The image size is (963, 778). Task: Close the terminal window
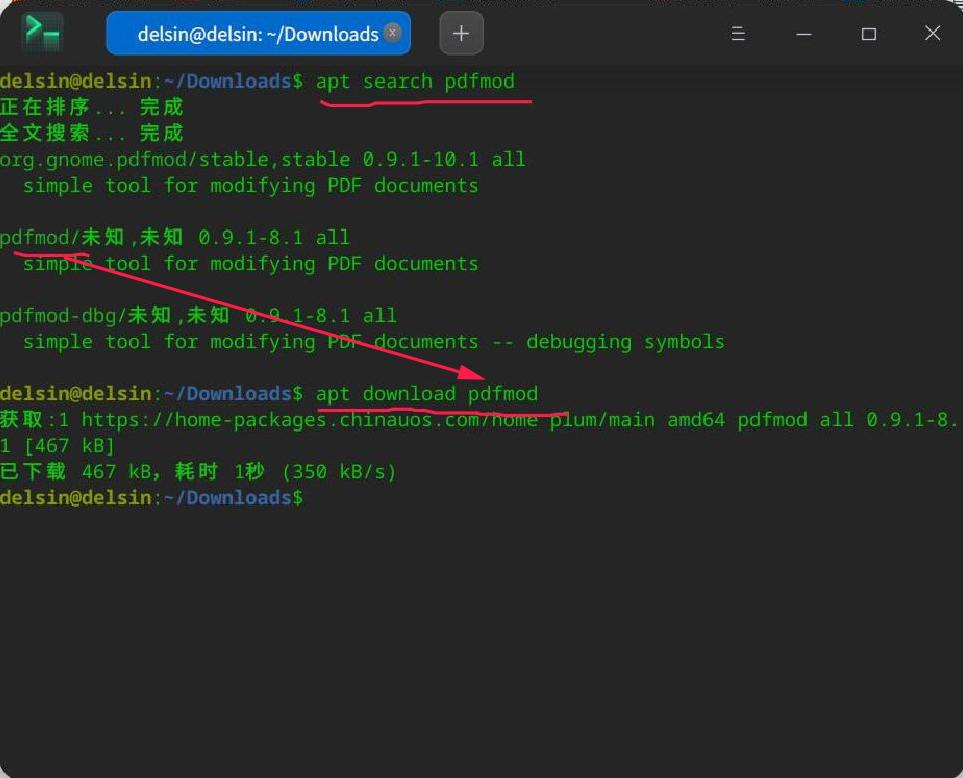(932, 34)
